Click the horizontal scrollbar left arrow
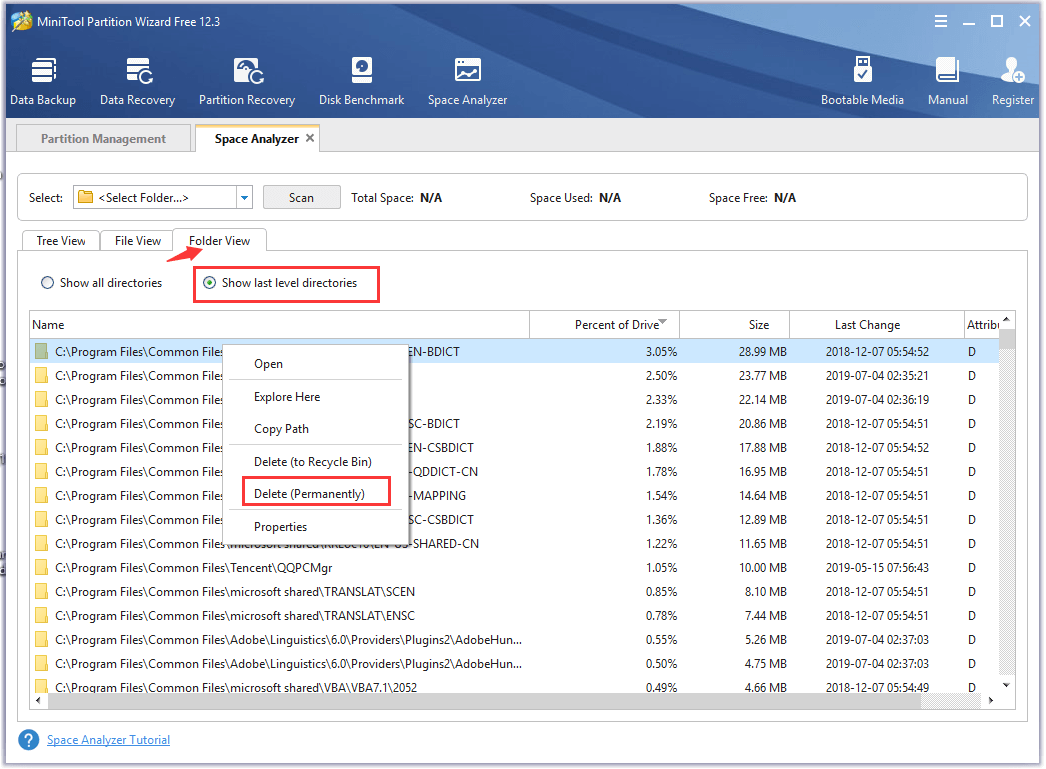The width and height of the screenshot is (1046, 769). tap(38, 700)
